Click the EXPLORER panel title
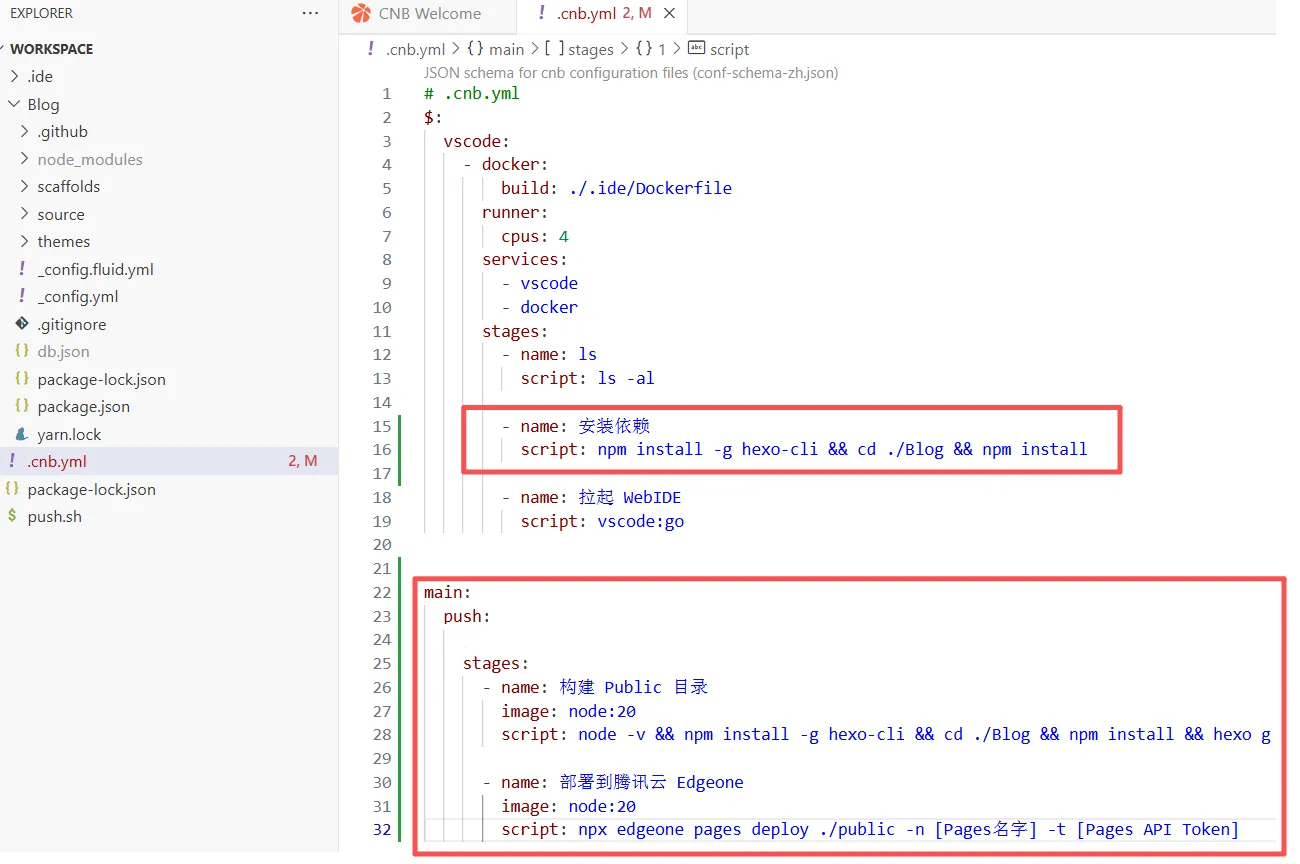This screenshot has height=864, width=1300. point(42,14)
